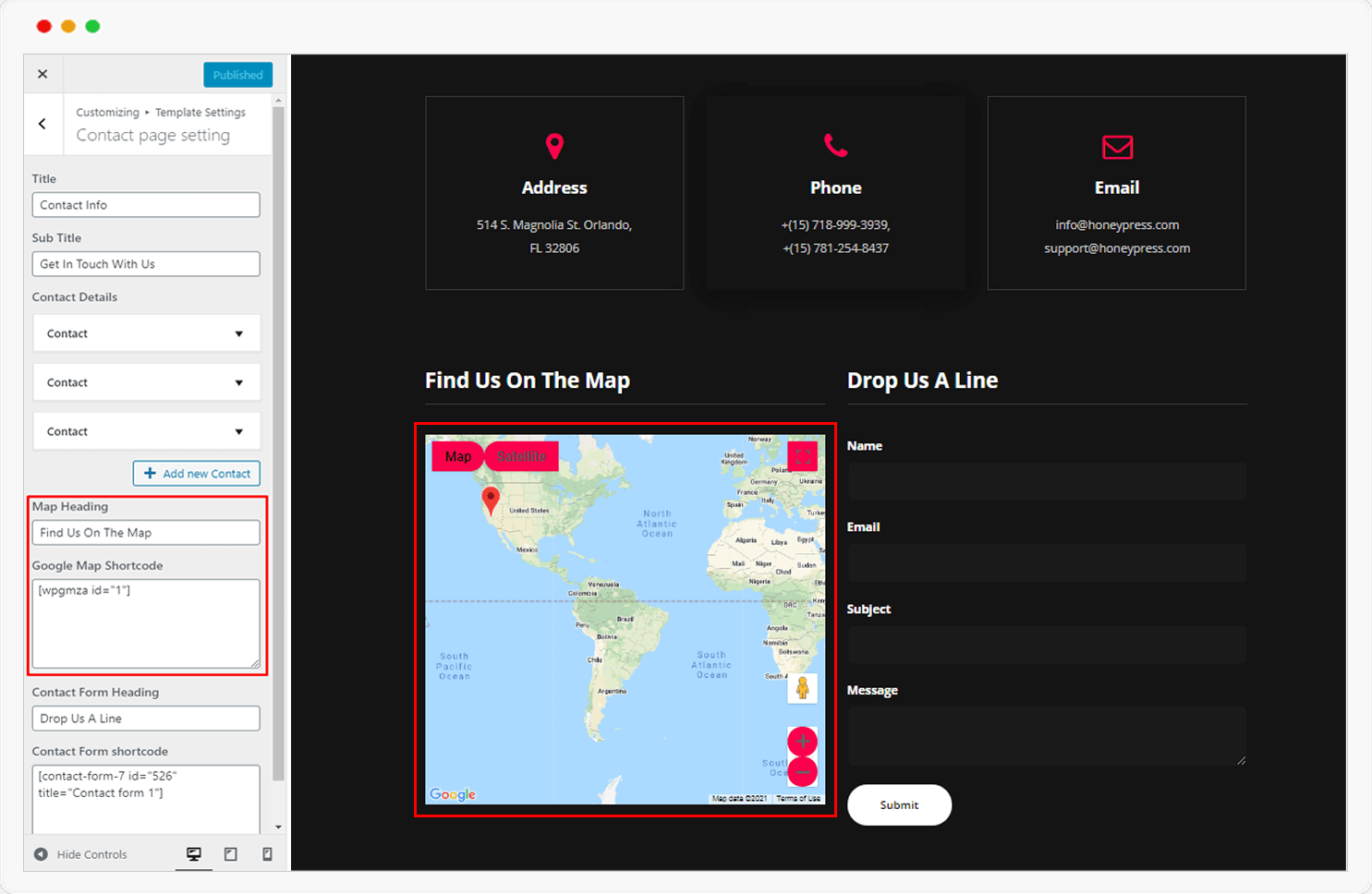
Task: Click the Subject field in contact form
Action: [x=1047, y=646]
